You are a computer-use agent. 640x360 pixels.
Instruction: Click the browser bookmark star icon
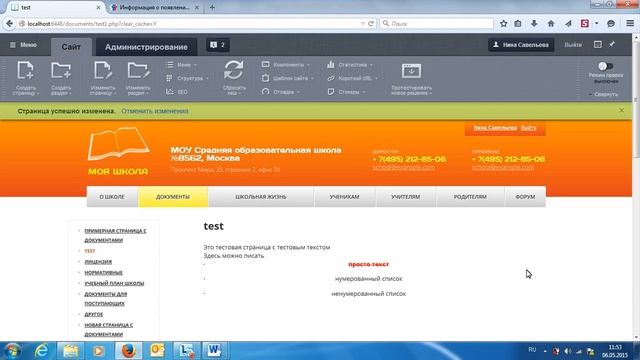click(x=504, y=24)
